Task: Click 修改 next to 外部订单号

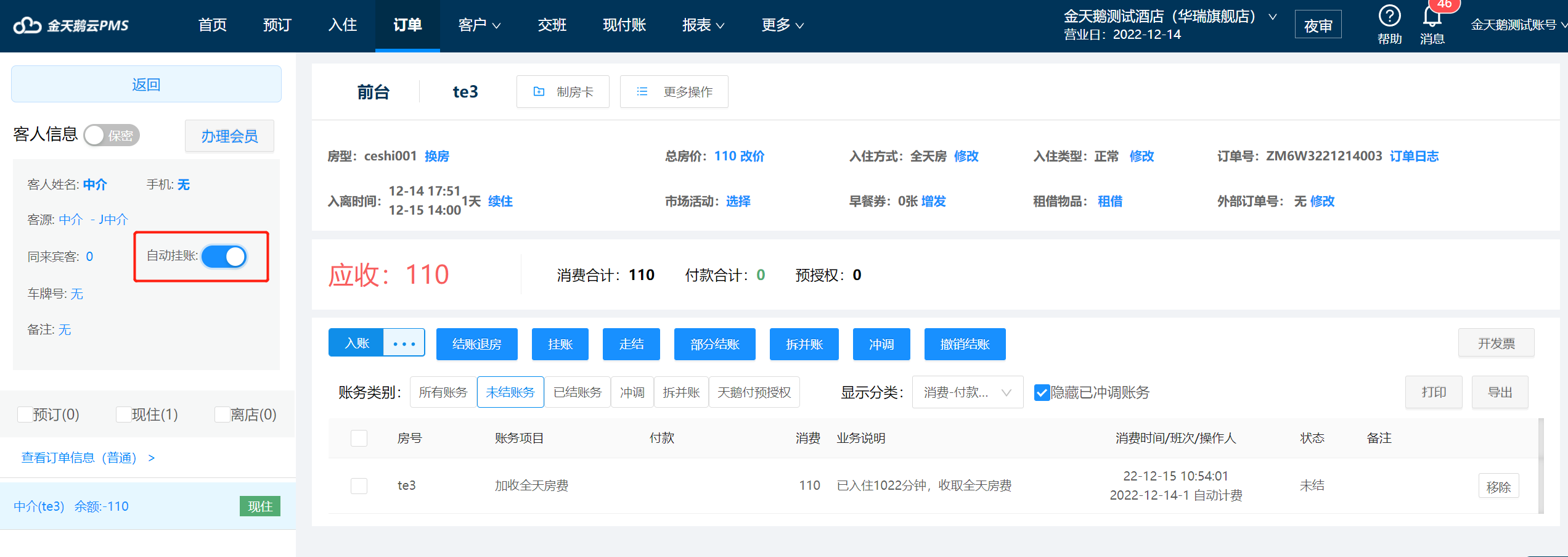Action: point(1323,201)
